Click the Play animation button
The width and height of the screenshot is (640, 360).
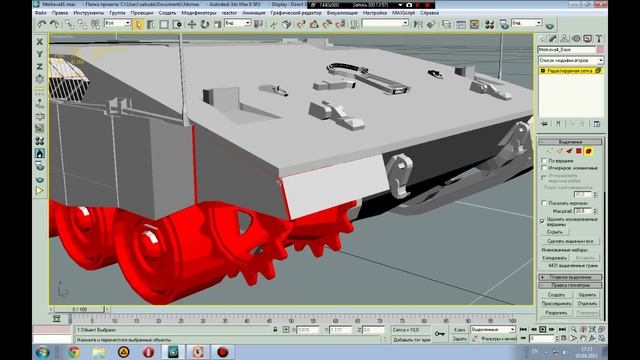point(542,329)
